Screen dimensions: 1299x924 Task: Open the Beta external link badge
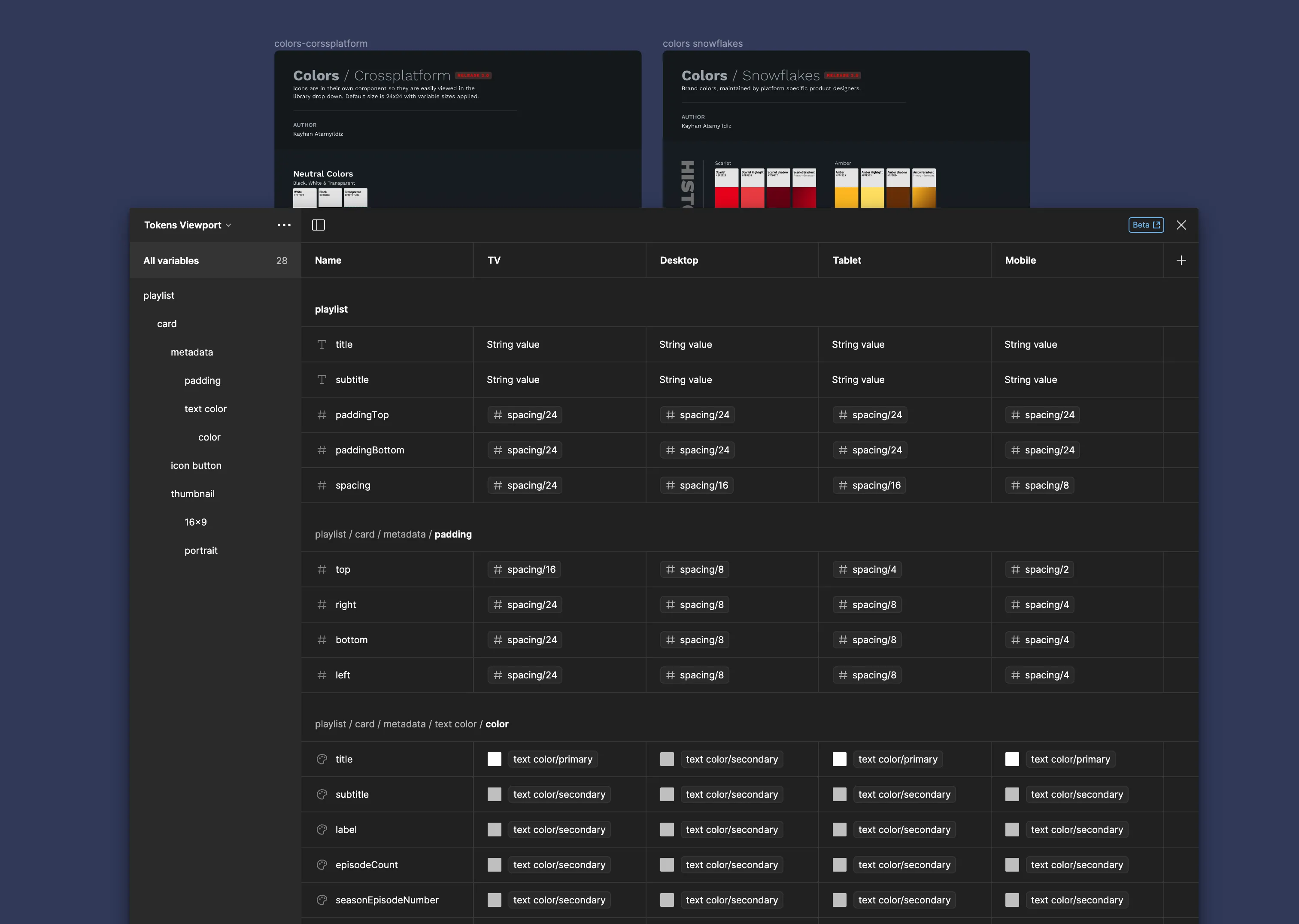coord(1145,225)
